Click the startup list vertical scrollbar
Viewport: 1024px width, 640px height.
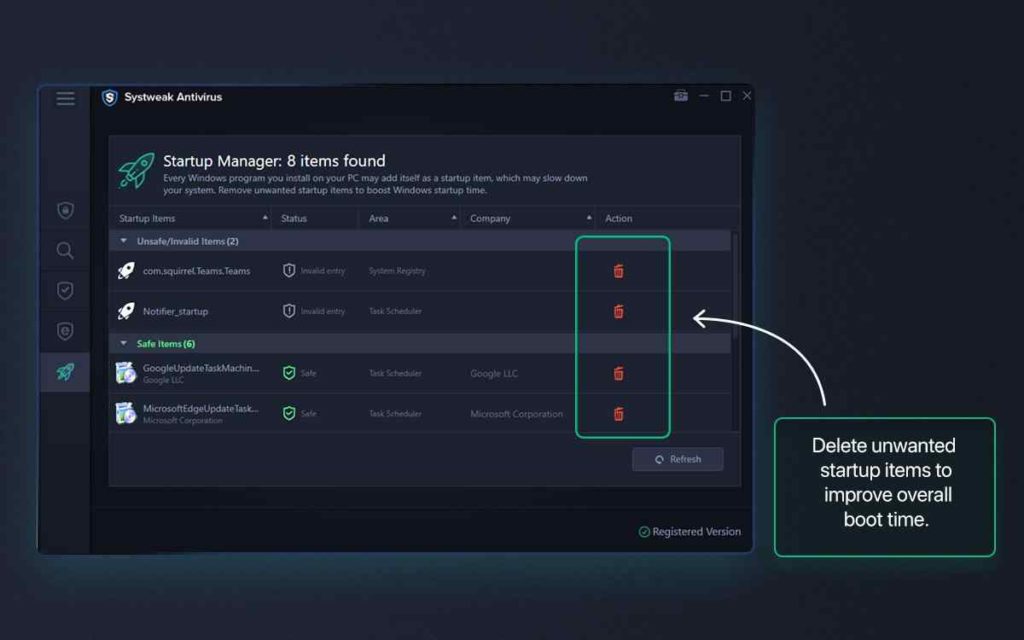point(735,286)
